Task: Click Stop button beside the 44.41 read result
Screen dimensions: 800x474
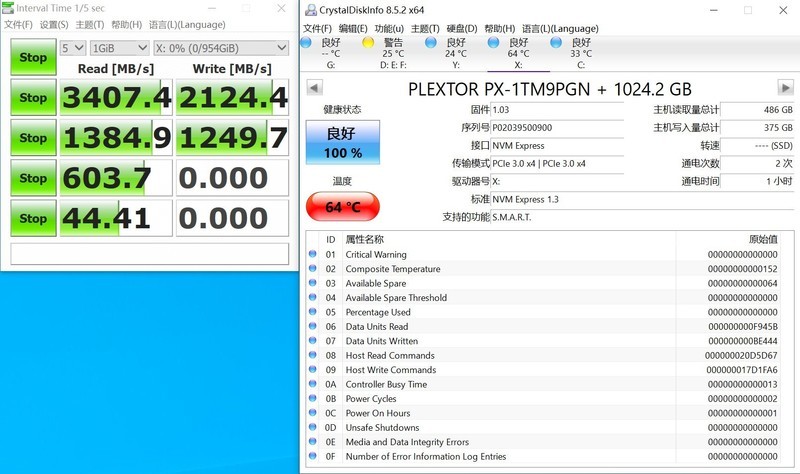Action: [33, 218]
